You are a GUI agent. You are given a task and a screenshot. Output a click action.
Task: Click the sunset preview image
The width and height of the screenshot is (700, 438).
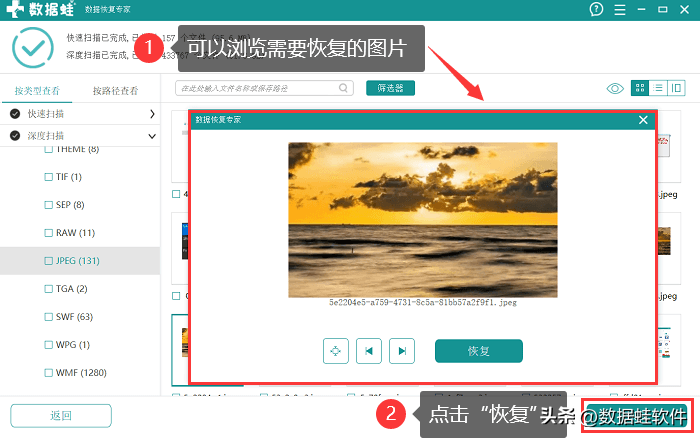coord(423,220)
